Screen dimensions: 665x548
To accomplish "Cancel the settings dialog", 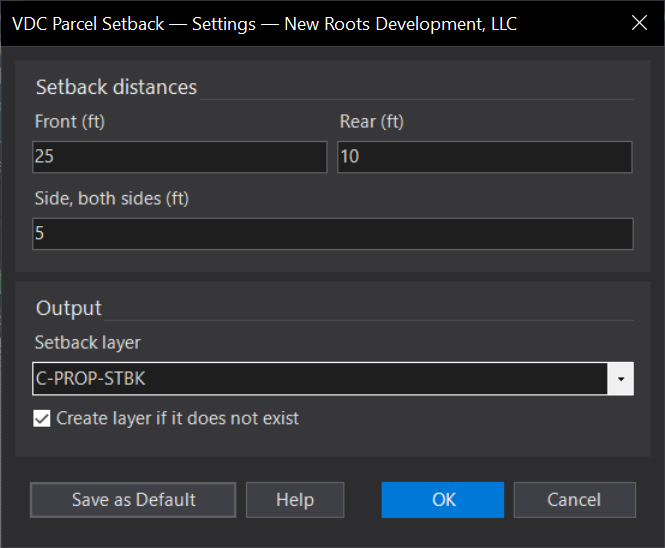I will pyautogui.click(x=575, y=500).
